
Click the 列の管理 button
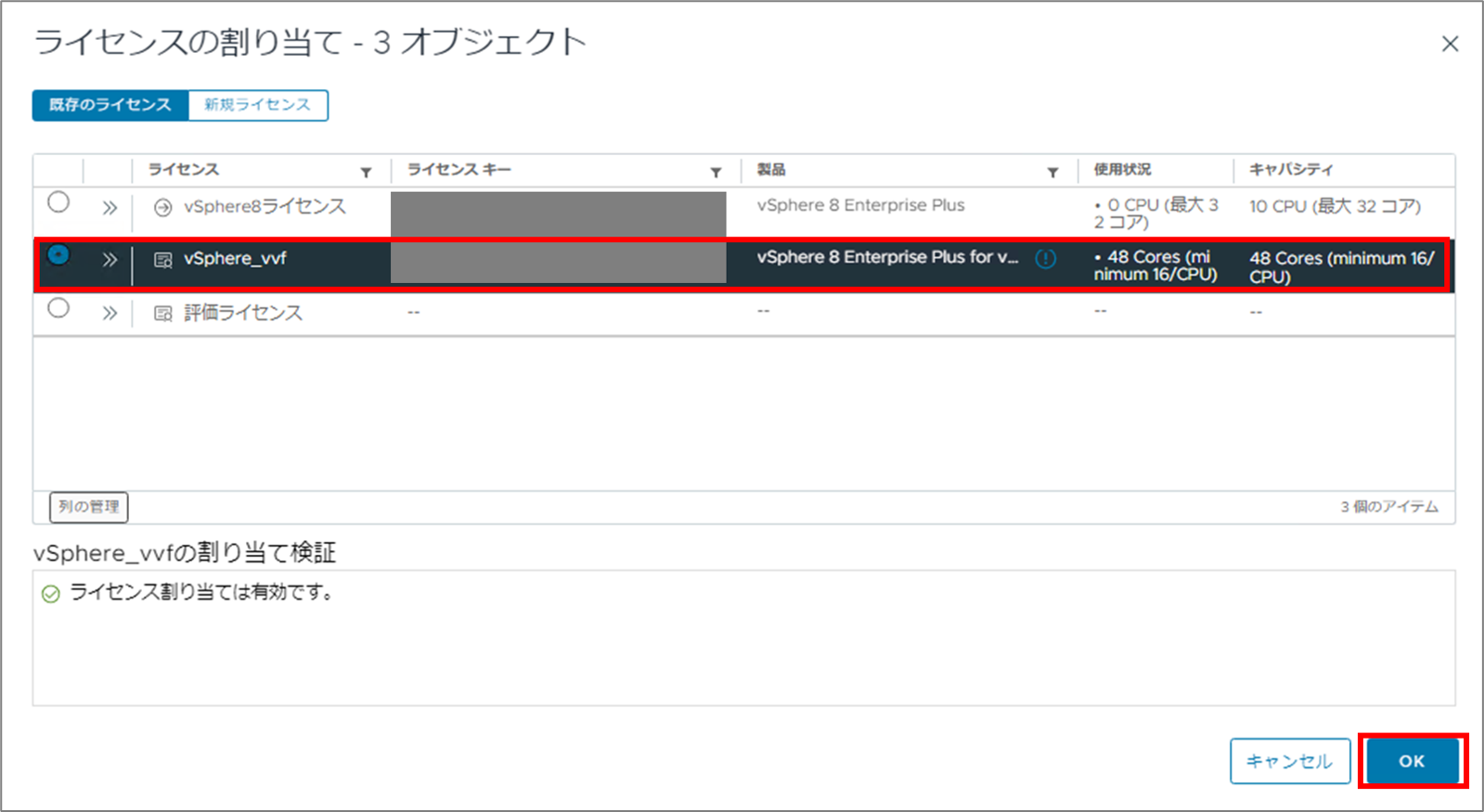[x=88, y=507]
